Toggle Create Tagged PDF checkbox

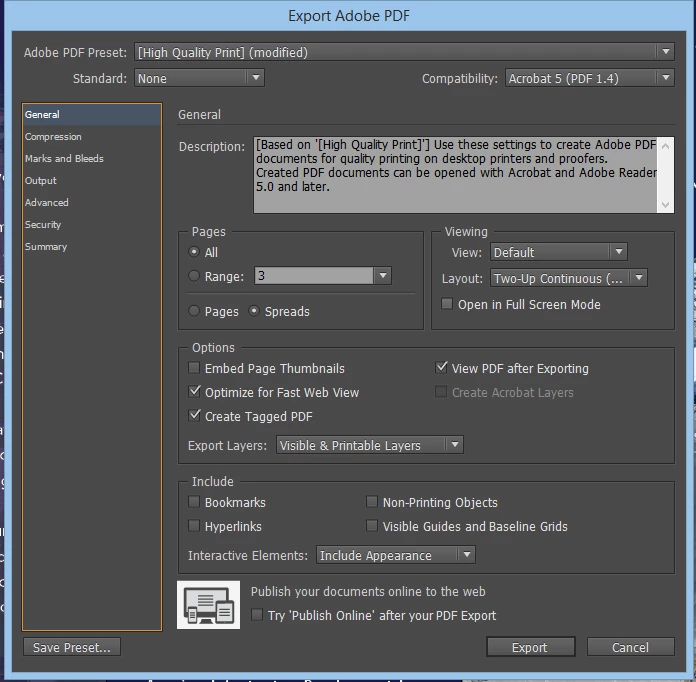(194, 416)
